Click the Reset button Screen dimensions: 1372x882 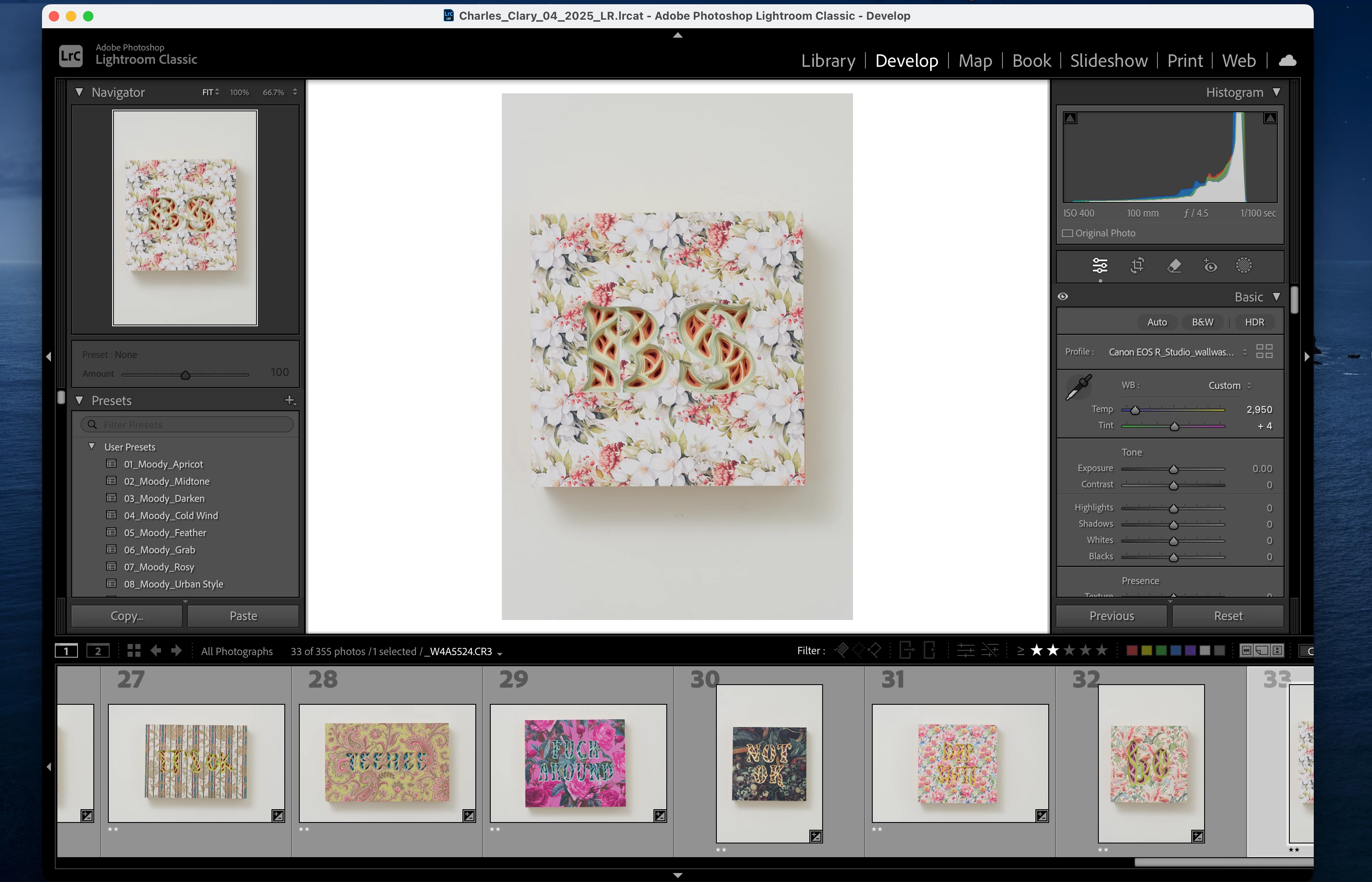1228,616
